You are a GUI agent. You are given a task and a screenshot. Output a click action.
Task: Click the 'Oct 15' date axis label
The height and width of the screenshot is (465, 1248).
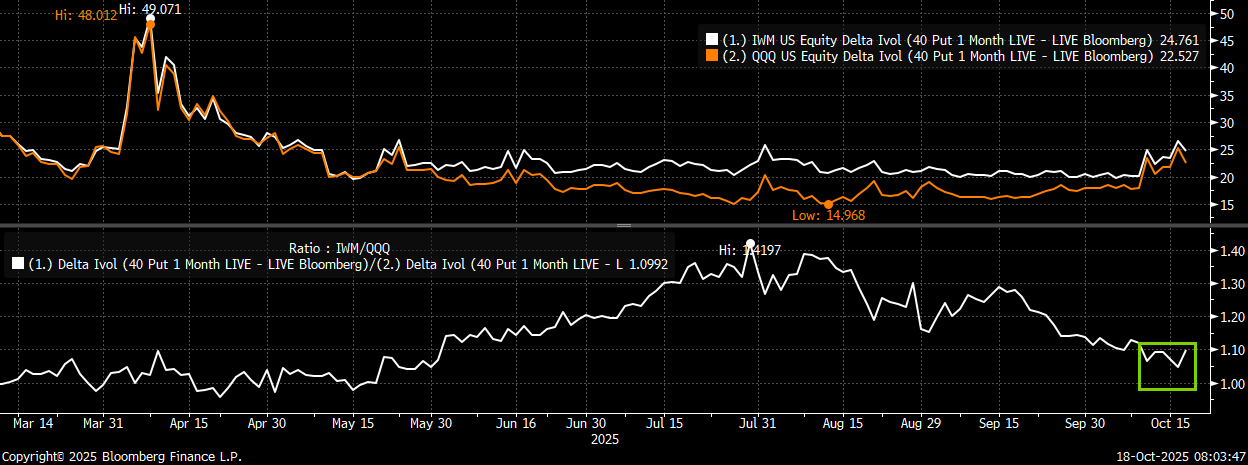(x=1171, y=423)
